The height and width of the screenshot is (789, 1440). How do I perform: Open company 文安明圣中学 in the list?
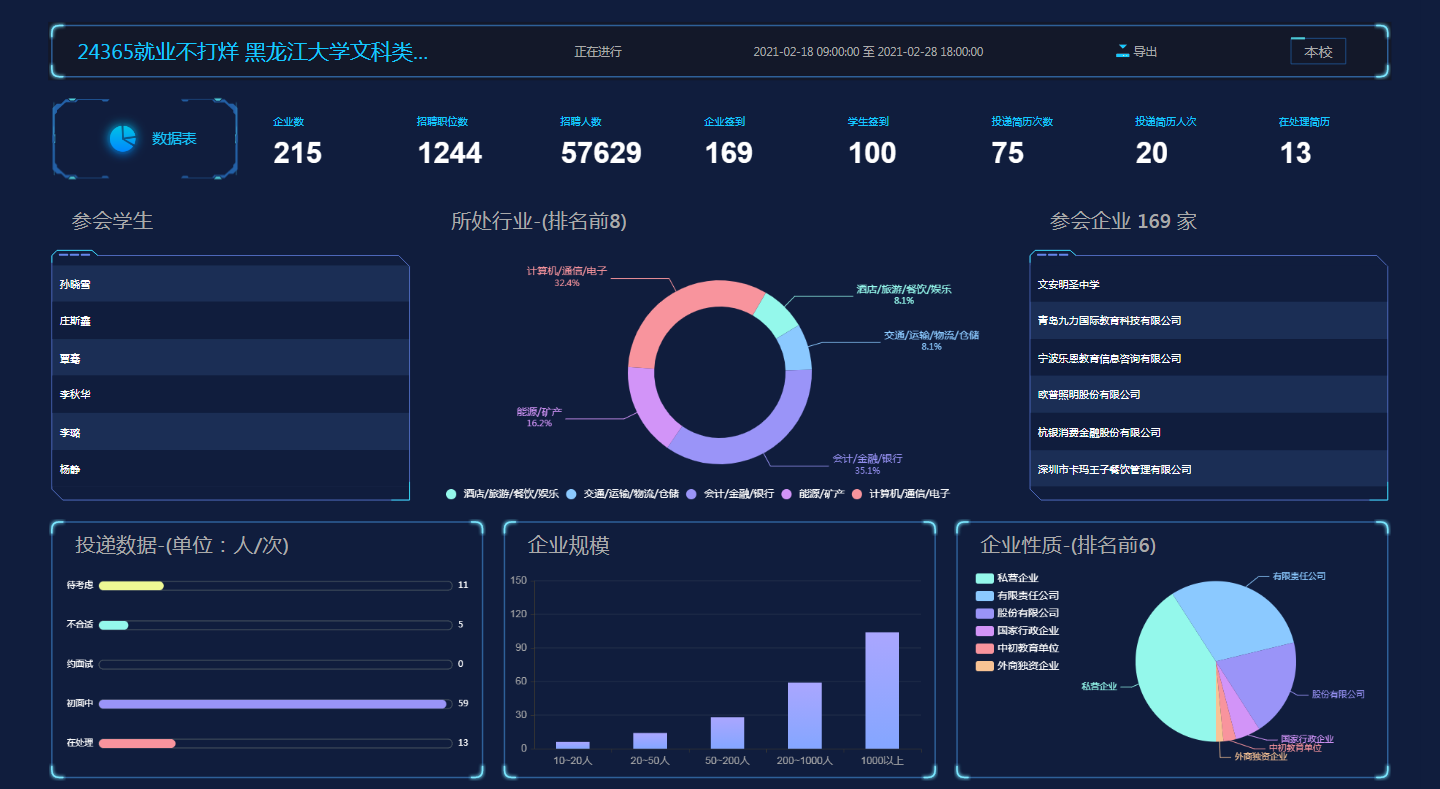coord(1068,285)
